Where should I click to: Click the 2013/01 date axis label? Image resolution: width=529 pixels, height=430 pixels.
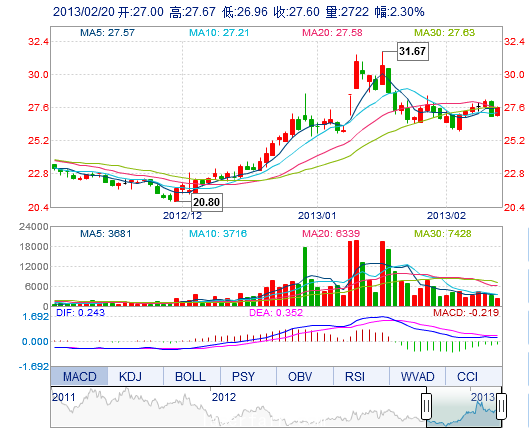tap(317, 216)
